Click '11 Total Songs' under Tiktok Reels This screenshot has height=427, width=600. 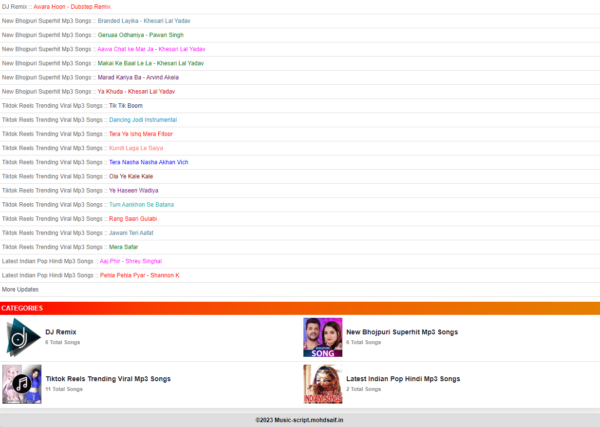[x=64, y=389]
